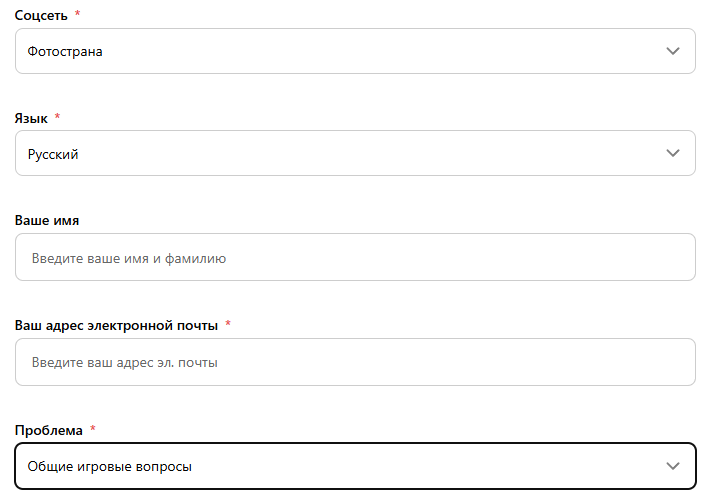Click the red asterisk beside Язык
This screenshot has width=706, height=504.
point(57,118)
